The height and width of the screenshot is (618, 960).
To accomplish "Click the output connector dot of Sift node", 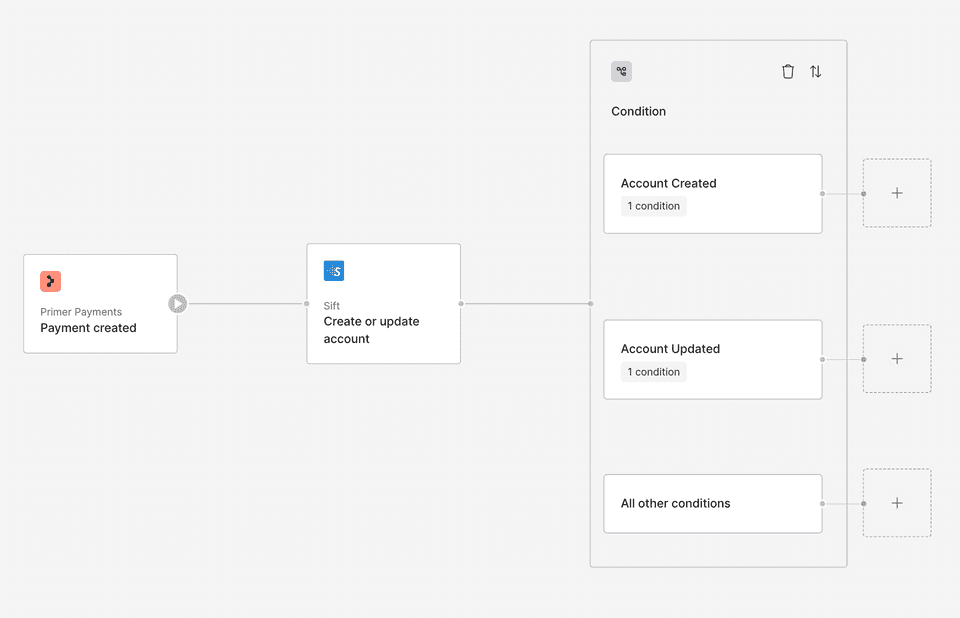I will [x=461, y=304].
